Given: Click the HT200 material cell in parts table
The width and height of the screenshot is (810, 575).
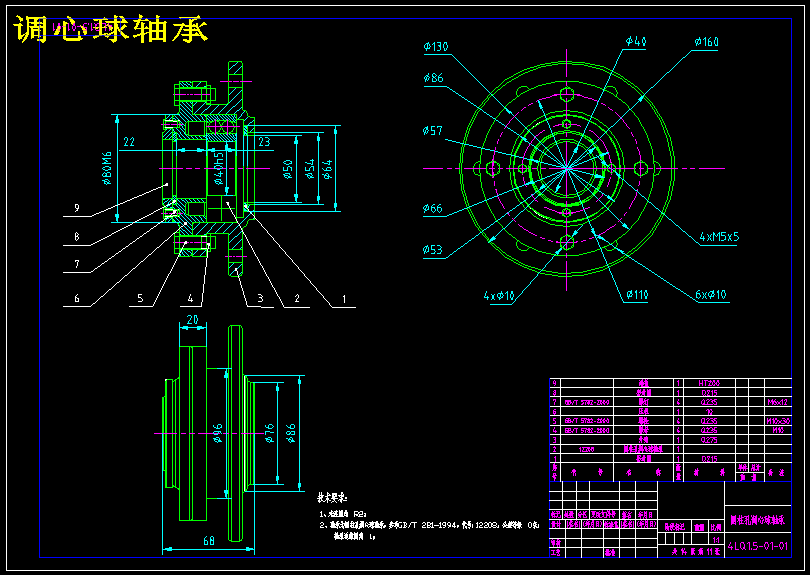Looking at the screenshot, I should pos(709,383).
